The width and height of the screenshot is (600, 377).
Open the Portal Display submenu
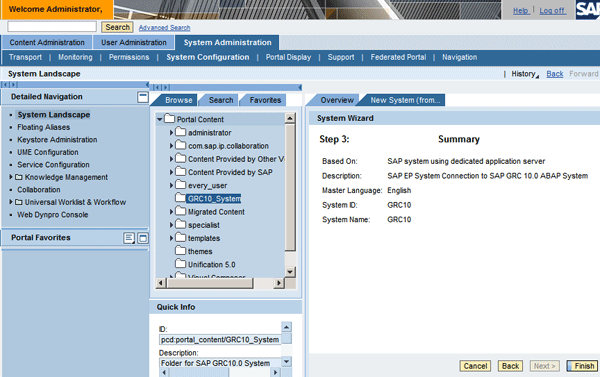[x=289, y=57]
